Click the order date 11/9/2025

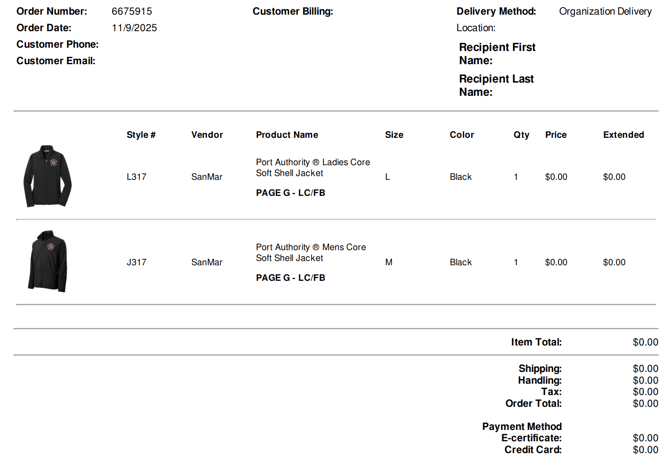point(134,27)
